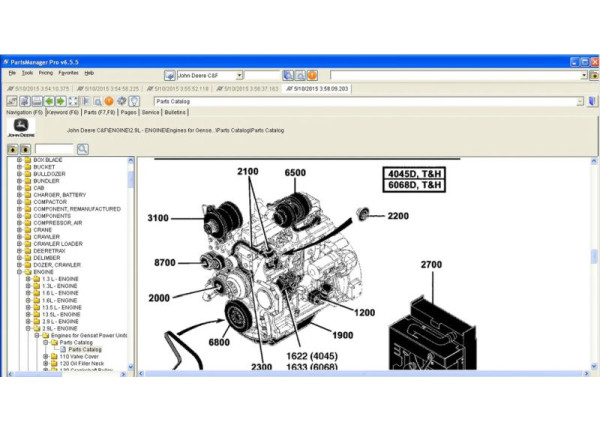Click the light bulb toolbar icon
Viewport: 600px width, 431px height.
(134, 101)
